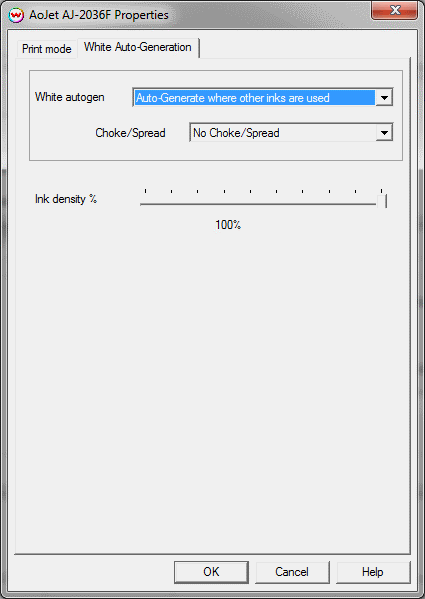Click the 100% density value label

coord(228,225)
